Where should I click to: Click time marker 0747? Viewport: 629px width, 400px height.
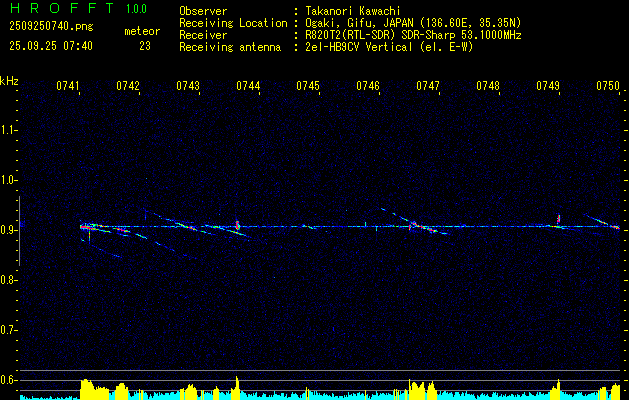pos(428,85)
